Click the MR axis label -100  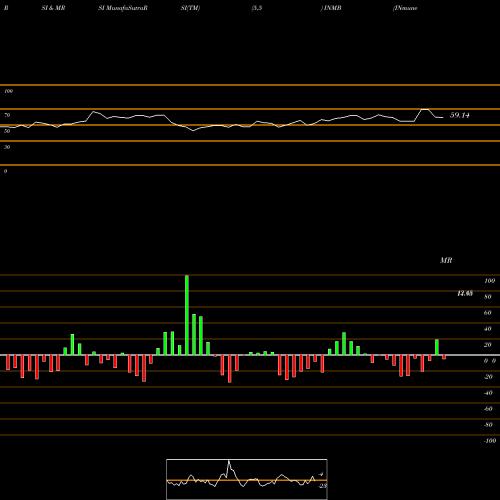(x=490, y=441)
